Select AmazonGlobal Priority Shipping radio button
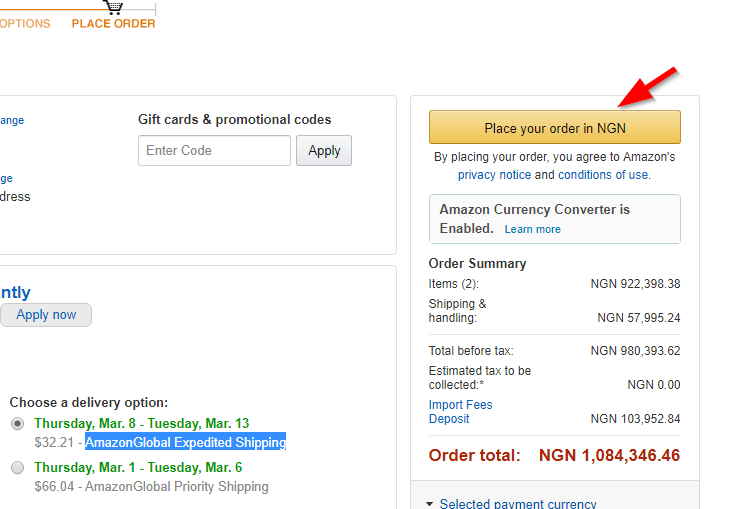 [x=18, y=467]
